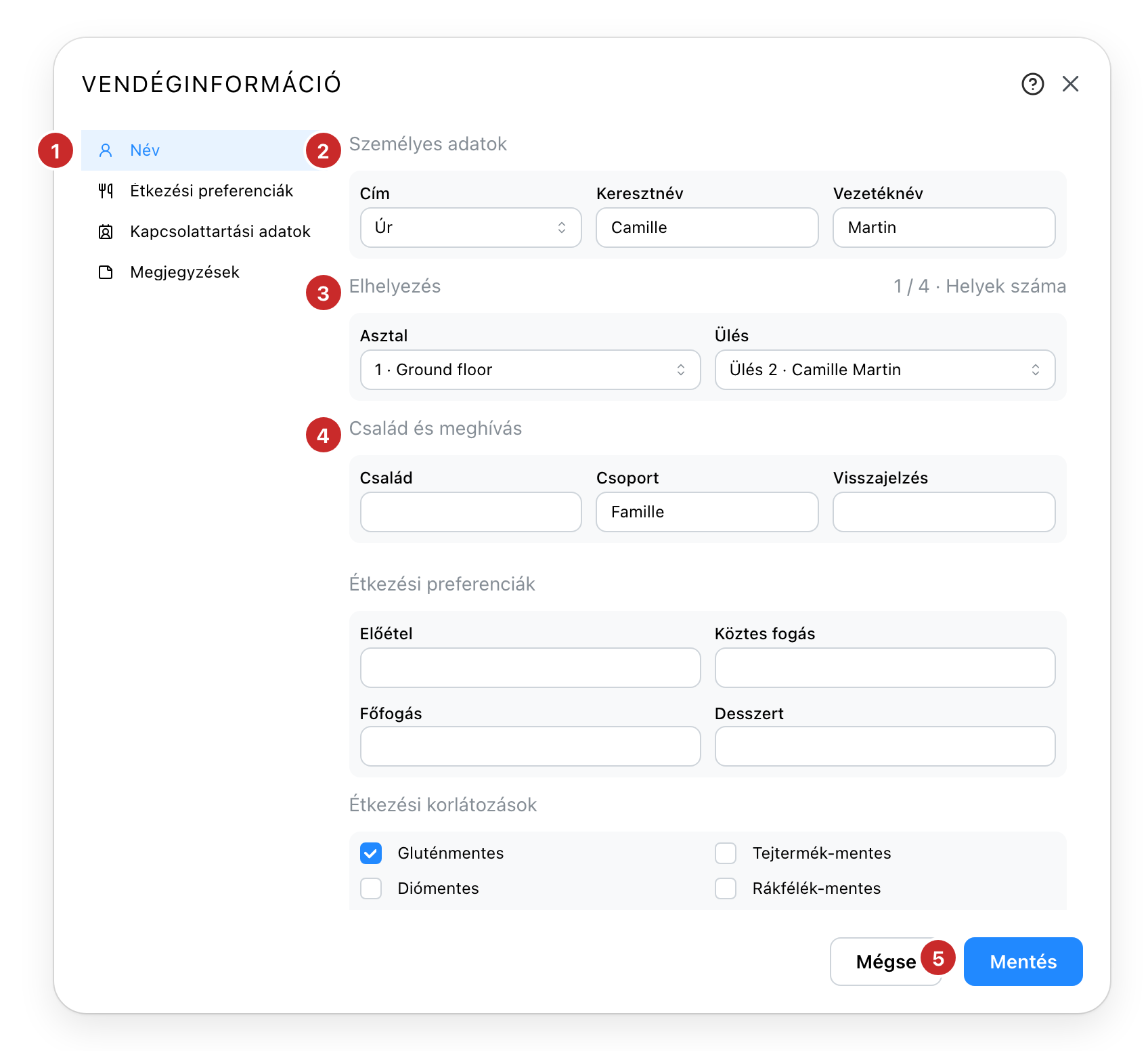
Task: Click the note page icon beside Megjegyzések
Action: click(x=106, y=272)
